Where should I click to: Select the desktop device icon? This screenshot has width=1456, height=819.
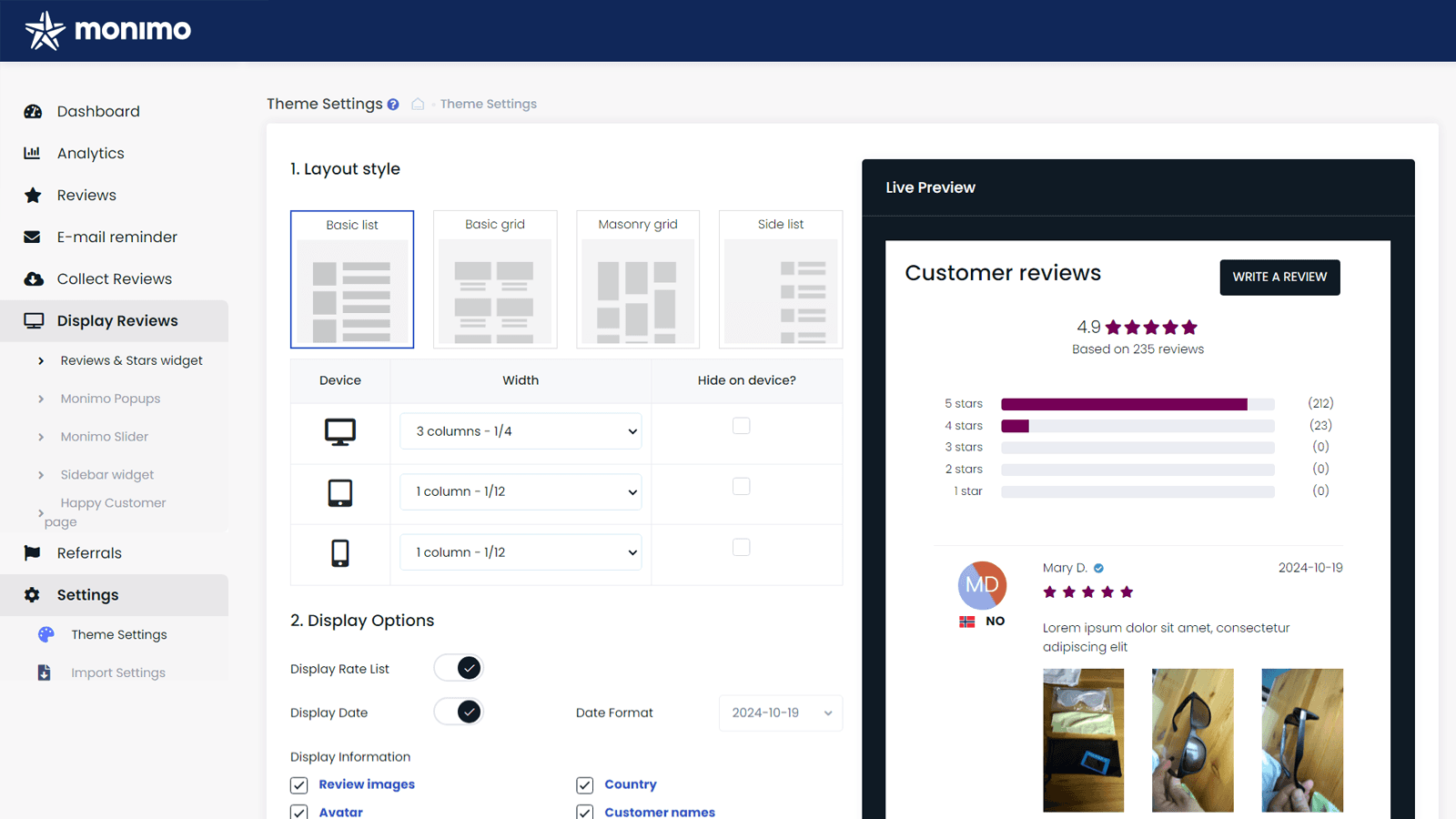click(339, 432)
